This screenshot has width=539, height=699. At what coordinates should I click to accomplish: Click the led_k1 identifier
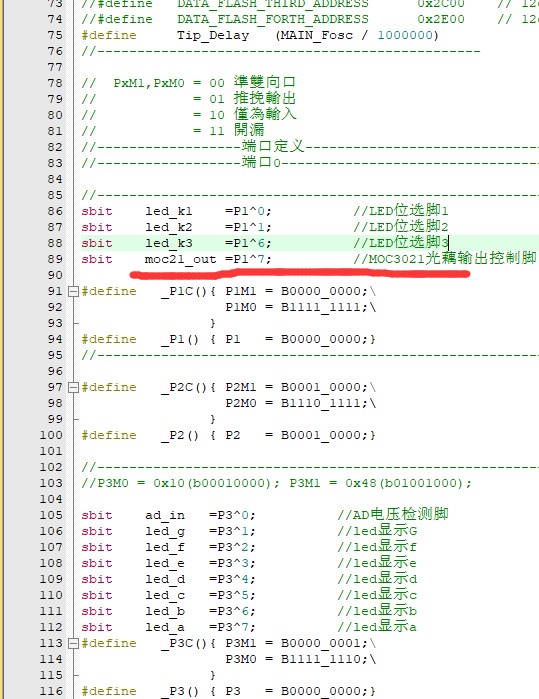point(169,211)
